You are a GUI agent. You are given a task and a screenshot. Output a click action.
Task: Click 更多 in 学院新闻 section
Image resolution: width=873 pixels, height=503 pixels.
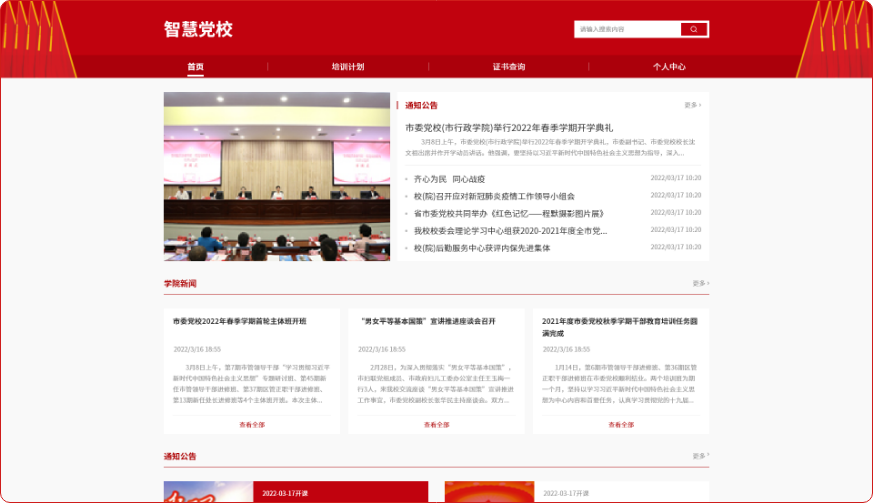tap(701, 283)
